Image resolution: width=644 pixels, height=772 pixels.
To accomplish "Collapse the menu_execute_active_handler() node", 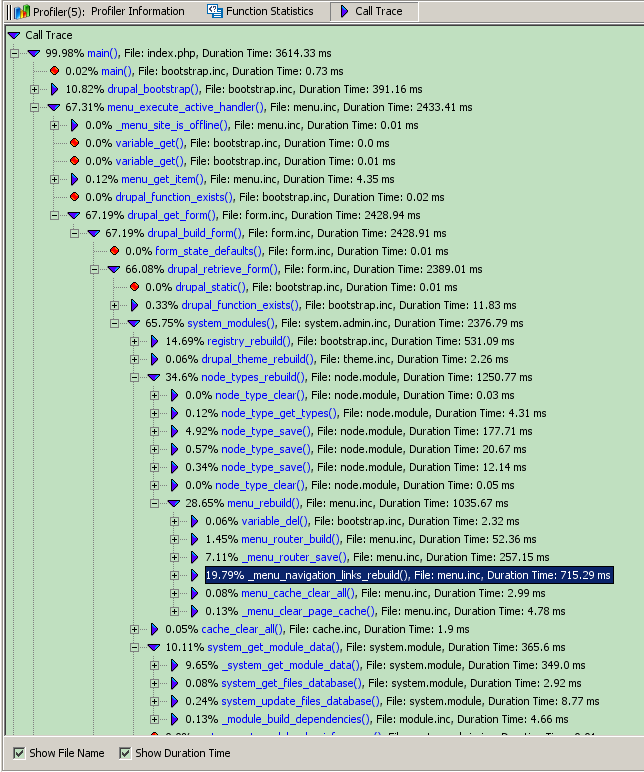I will click(x=34, y=107).
